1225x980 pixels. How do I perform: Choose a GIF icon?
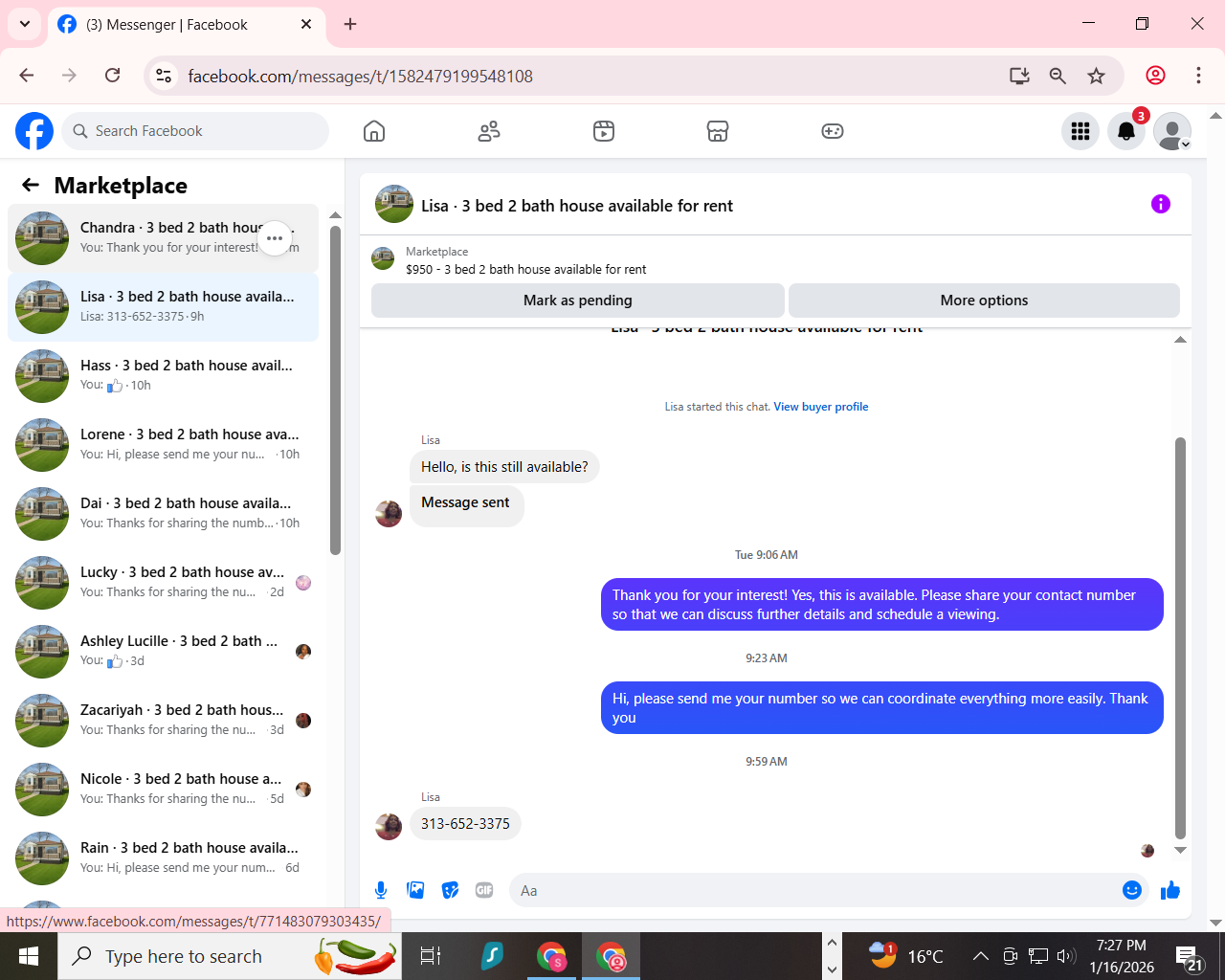484,890
